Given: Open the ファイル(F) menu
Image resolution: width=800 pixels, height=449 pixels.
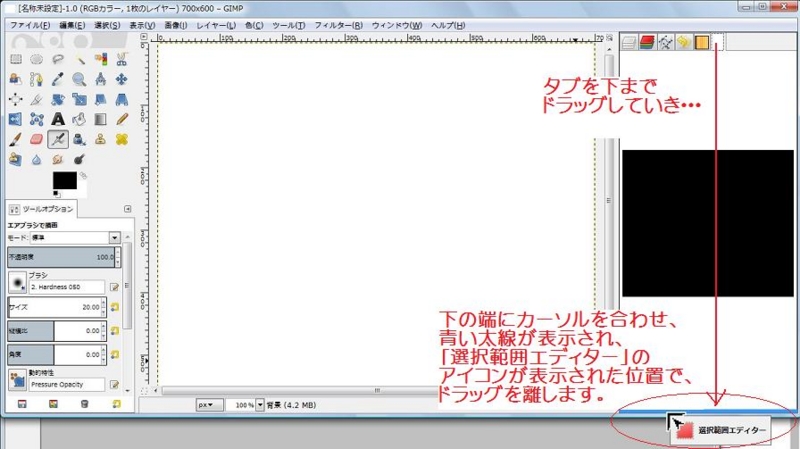Looking at the screenshot, I should [x=30, y=25].
